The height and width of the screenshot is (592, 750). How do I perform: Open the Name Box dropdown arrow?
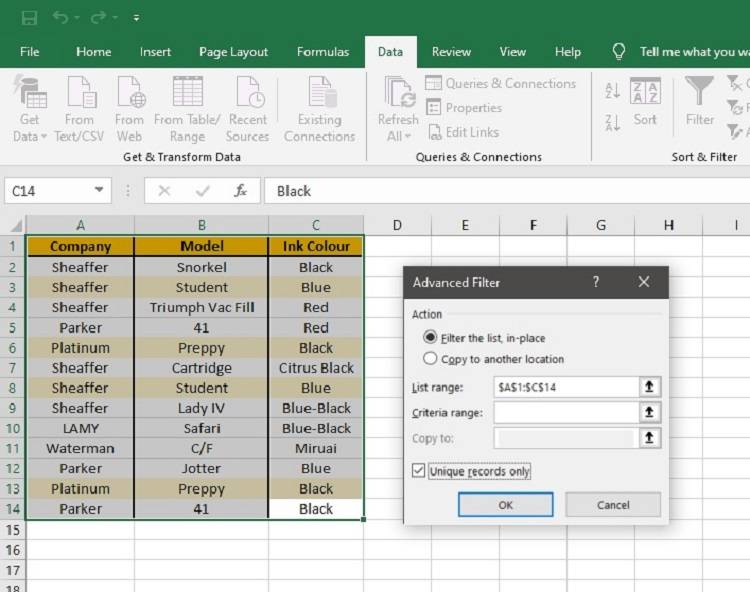99,191
